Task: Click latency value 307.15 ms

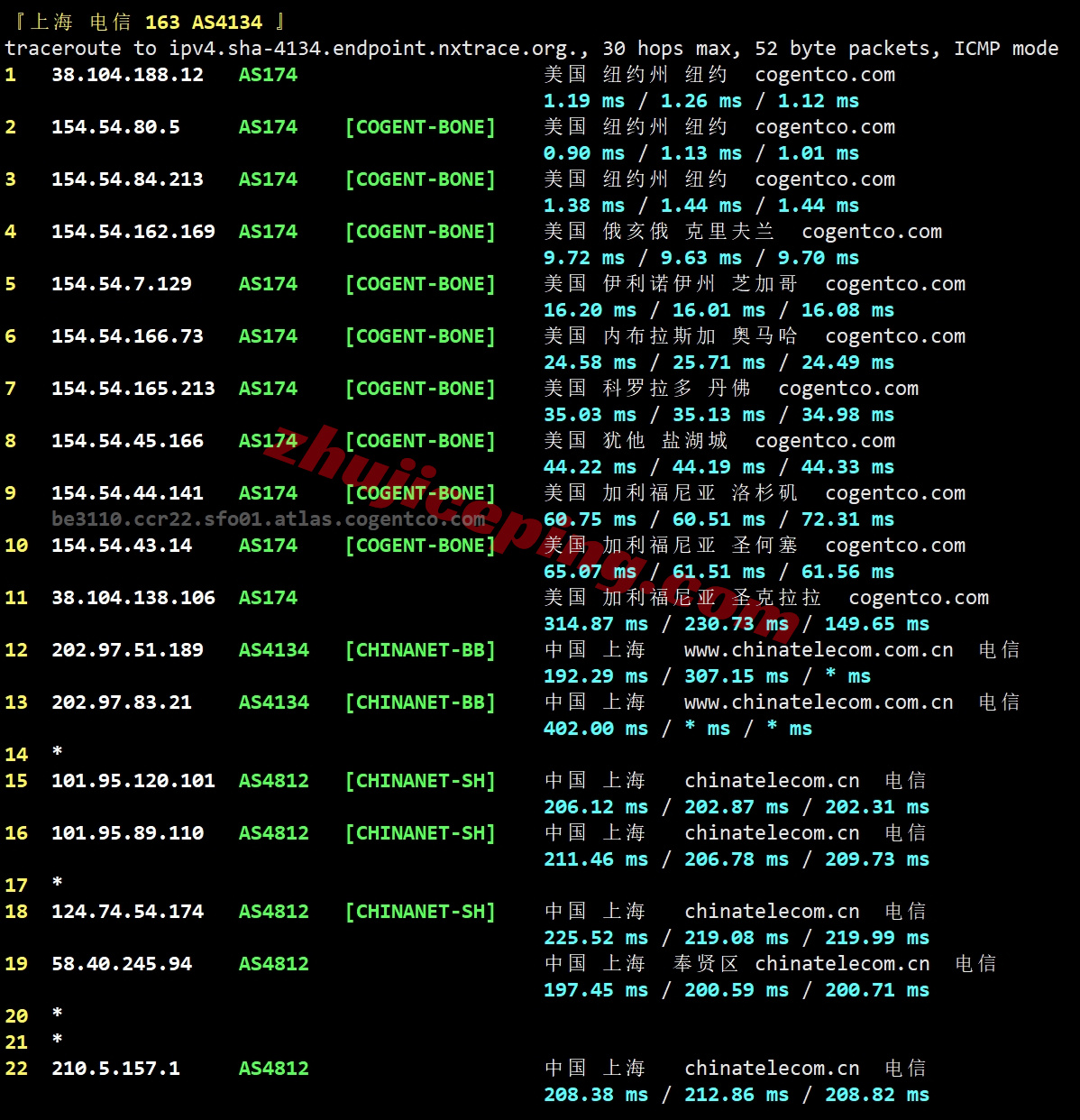Action: pyautogui.click(x=737, y=676)
